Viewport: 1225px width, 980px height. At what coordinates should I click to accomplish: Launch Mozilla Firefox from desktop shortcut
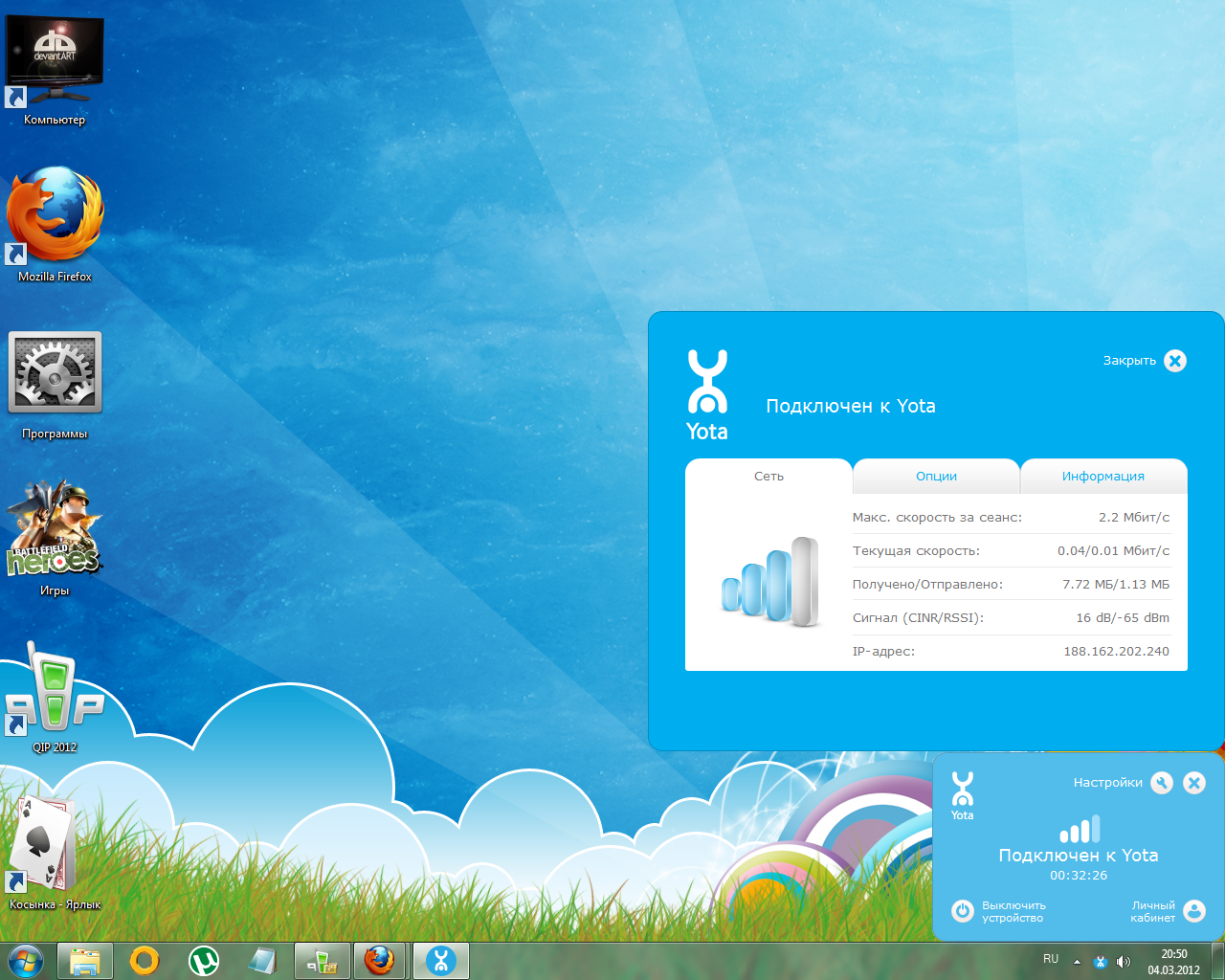pos(55,225)
